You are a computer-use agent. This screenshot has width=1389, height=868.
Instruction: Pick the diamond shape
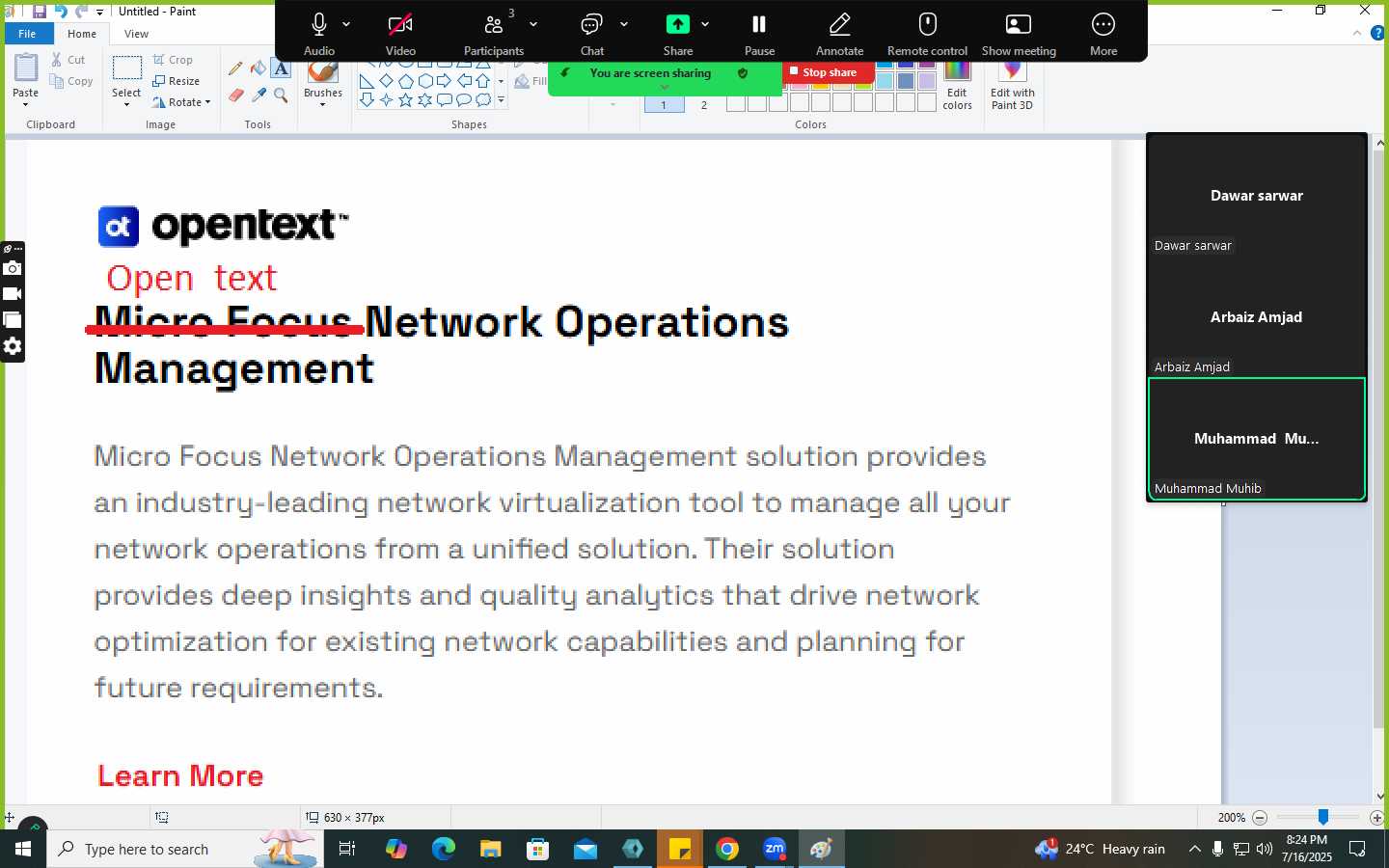[x=386, y=81]
